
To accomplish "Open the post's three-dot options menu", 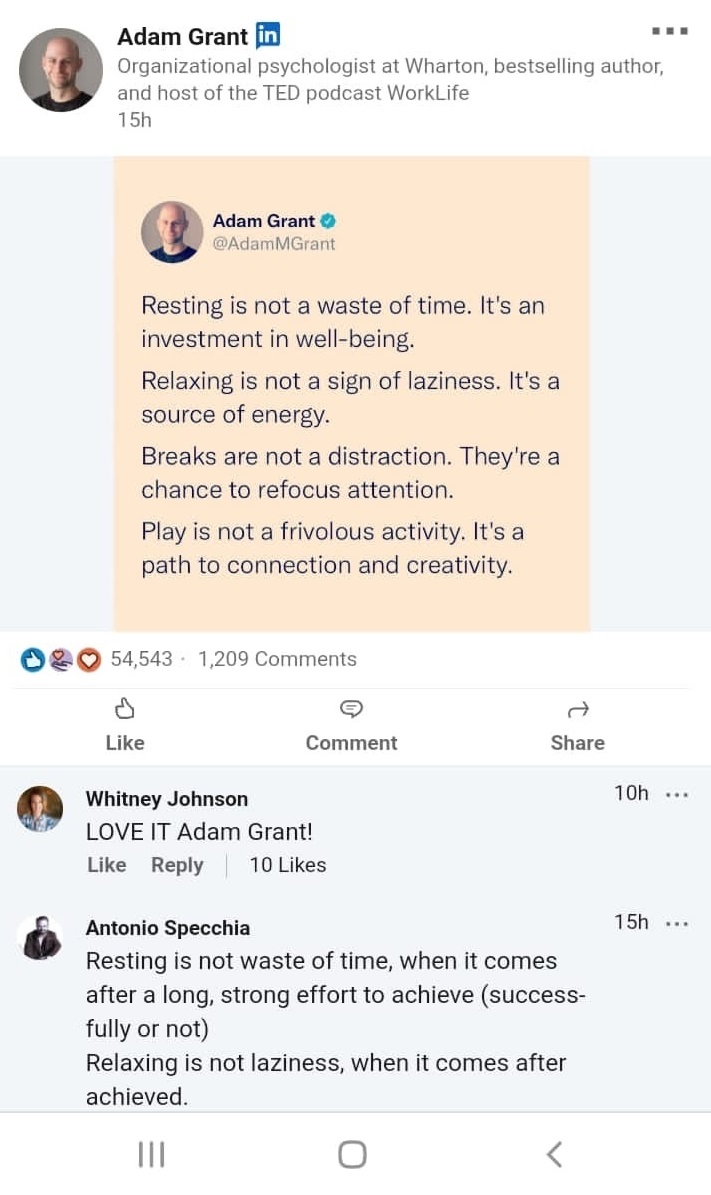I will coord(669,31).
